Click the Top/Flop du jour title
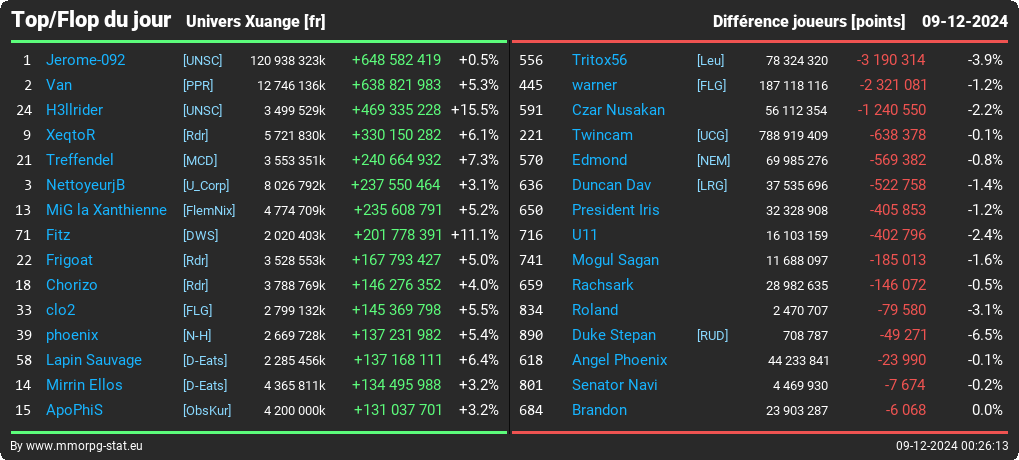Image resolution: width=1019 pixels, height=460 pixels. point(91,20)
